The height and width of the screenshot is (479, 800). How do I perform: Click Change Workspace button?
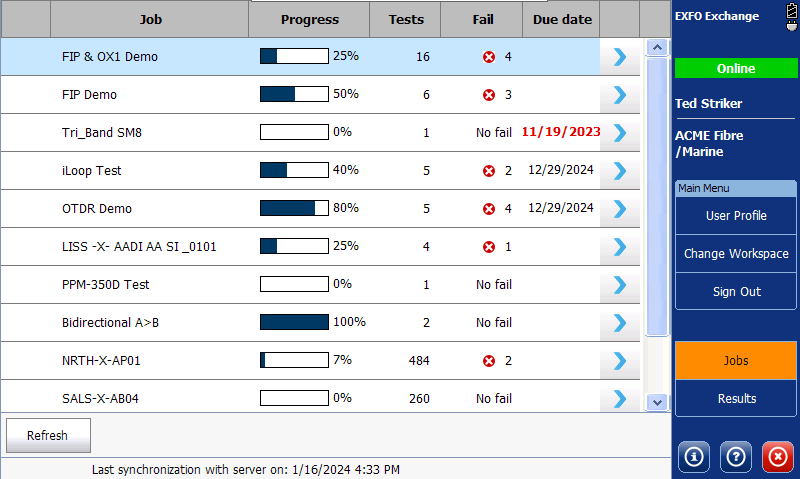coord(736,254)
